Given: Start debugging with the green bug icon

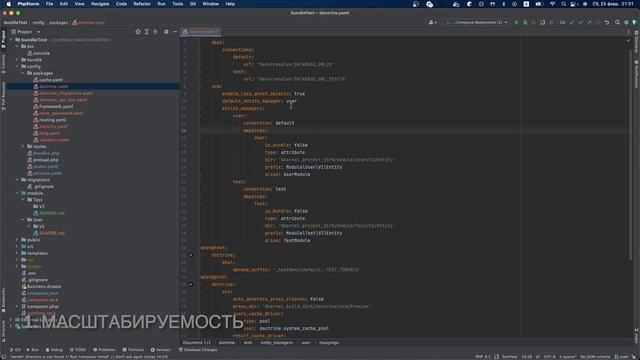Looking at the screenshot, I should (525, 22).
